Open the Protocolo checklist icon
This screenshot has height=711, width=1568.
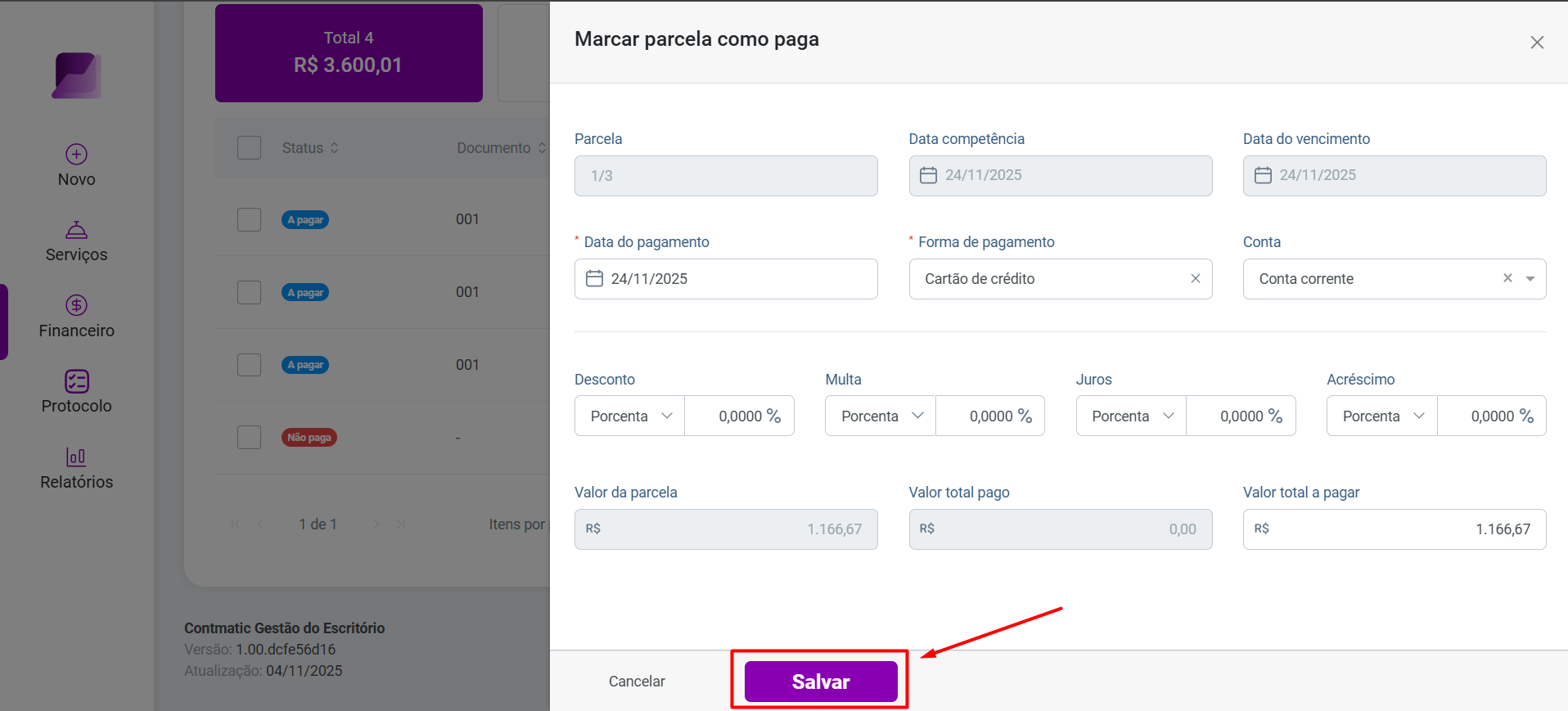coord(76,381)
